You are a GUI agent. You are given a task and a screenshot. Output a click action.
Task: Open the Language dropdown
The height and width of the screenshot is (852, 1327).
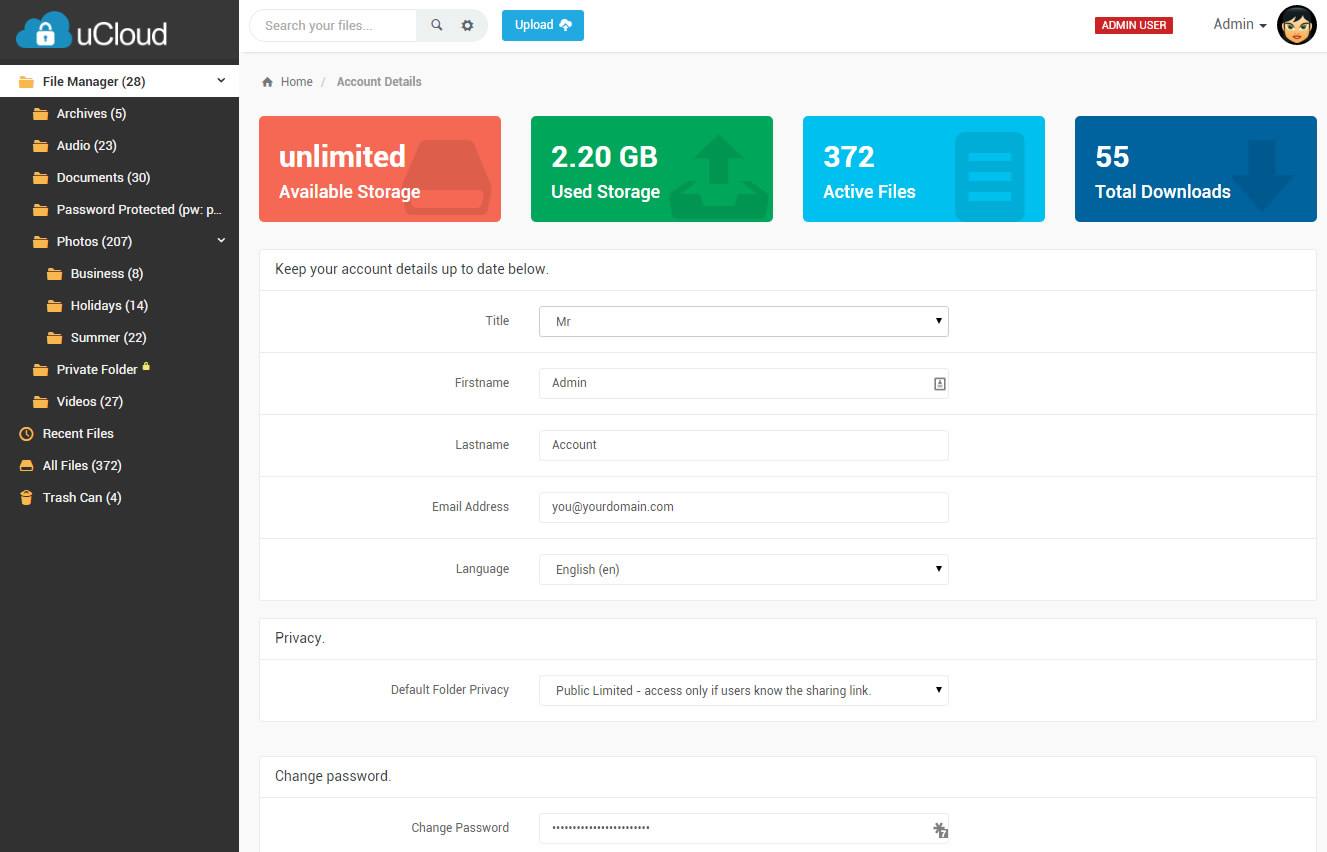click(743, 569)
